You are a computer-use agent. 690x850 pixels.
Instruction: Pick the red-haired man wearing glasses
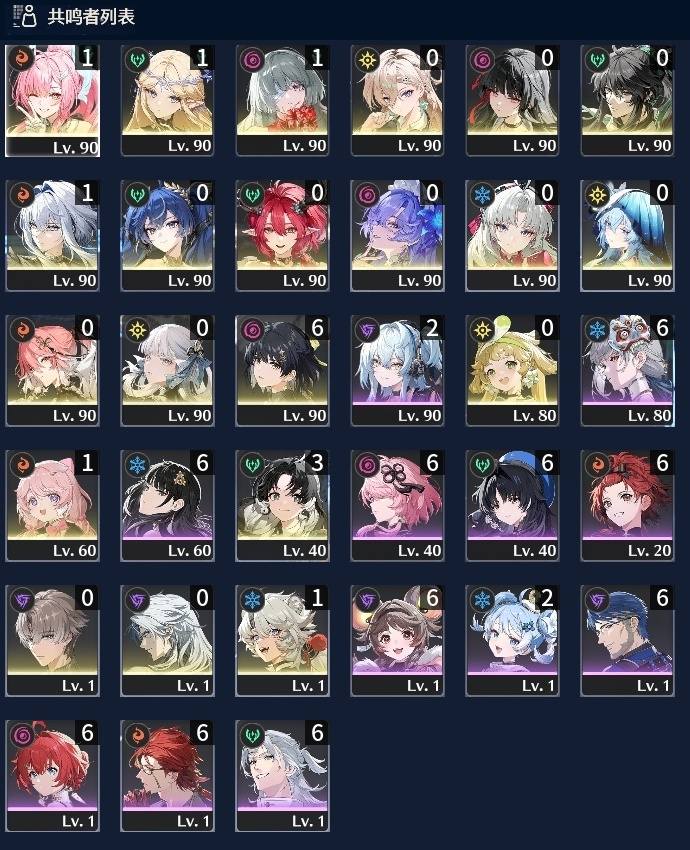pyautogui.click(x=167, y=776)
